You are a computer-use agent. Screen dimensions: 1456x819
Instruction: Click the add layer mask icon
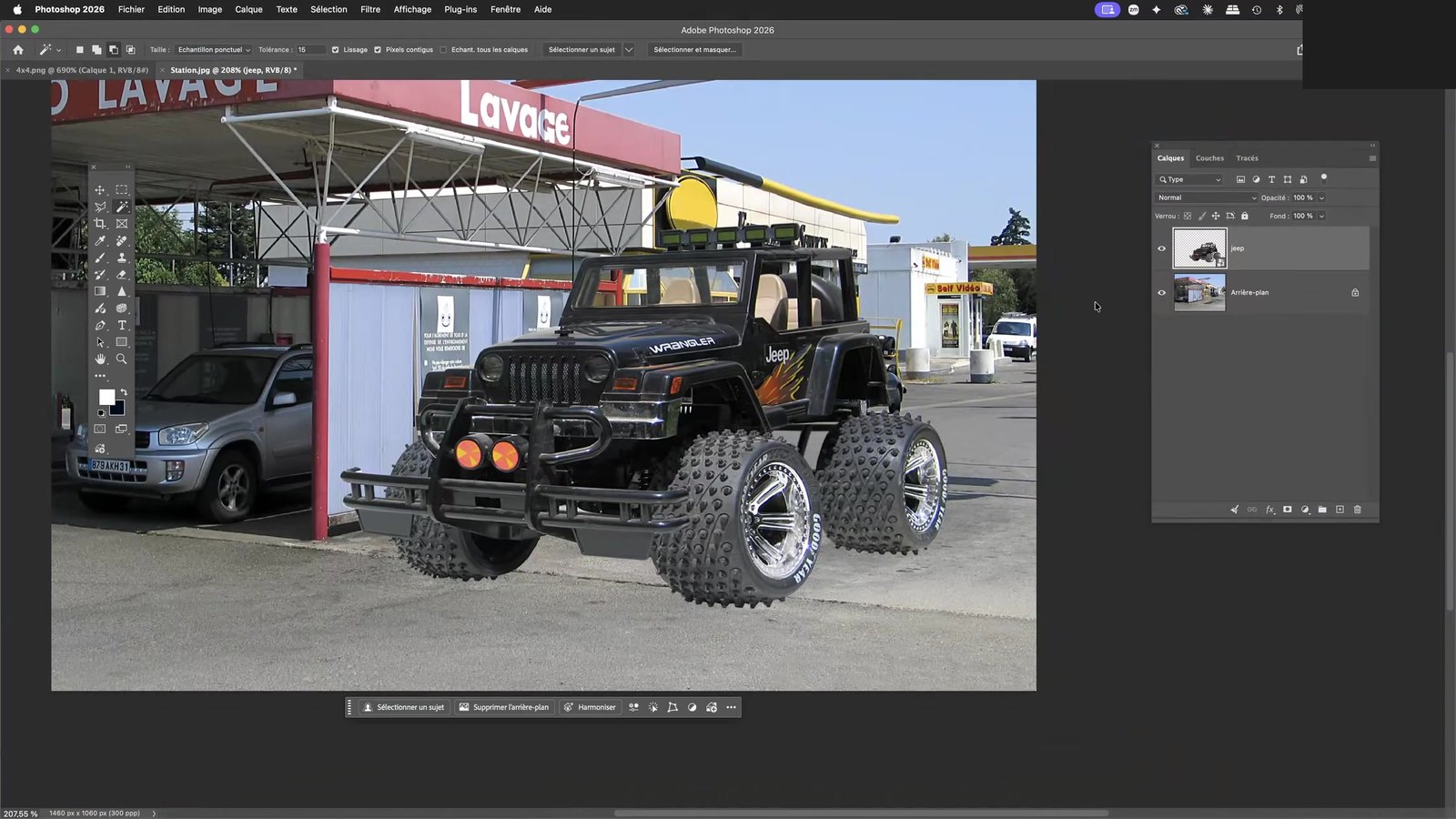click(x=1288, y=510)
